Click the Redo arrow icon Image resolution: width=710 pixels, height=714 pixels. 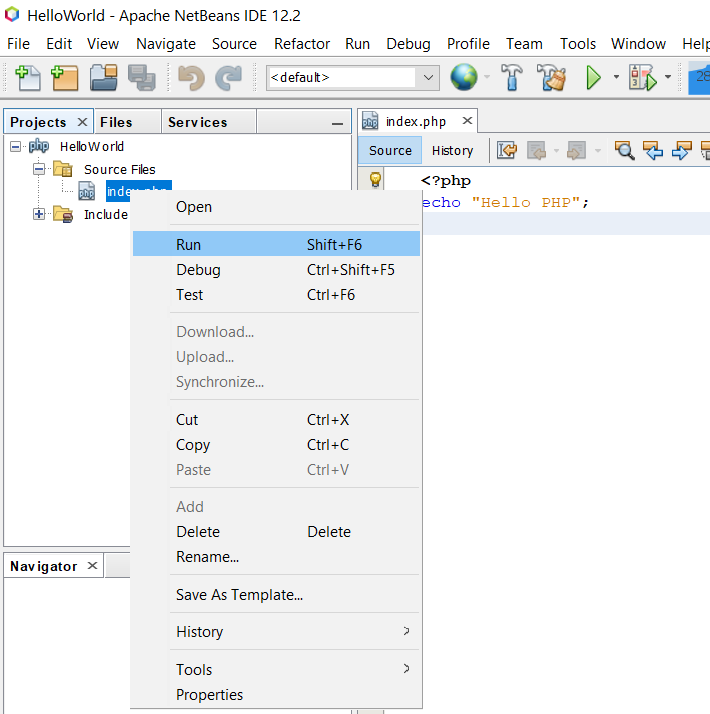[229, 78]
